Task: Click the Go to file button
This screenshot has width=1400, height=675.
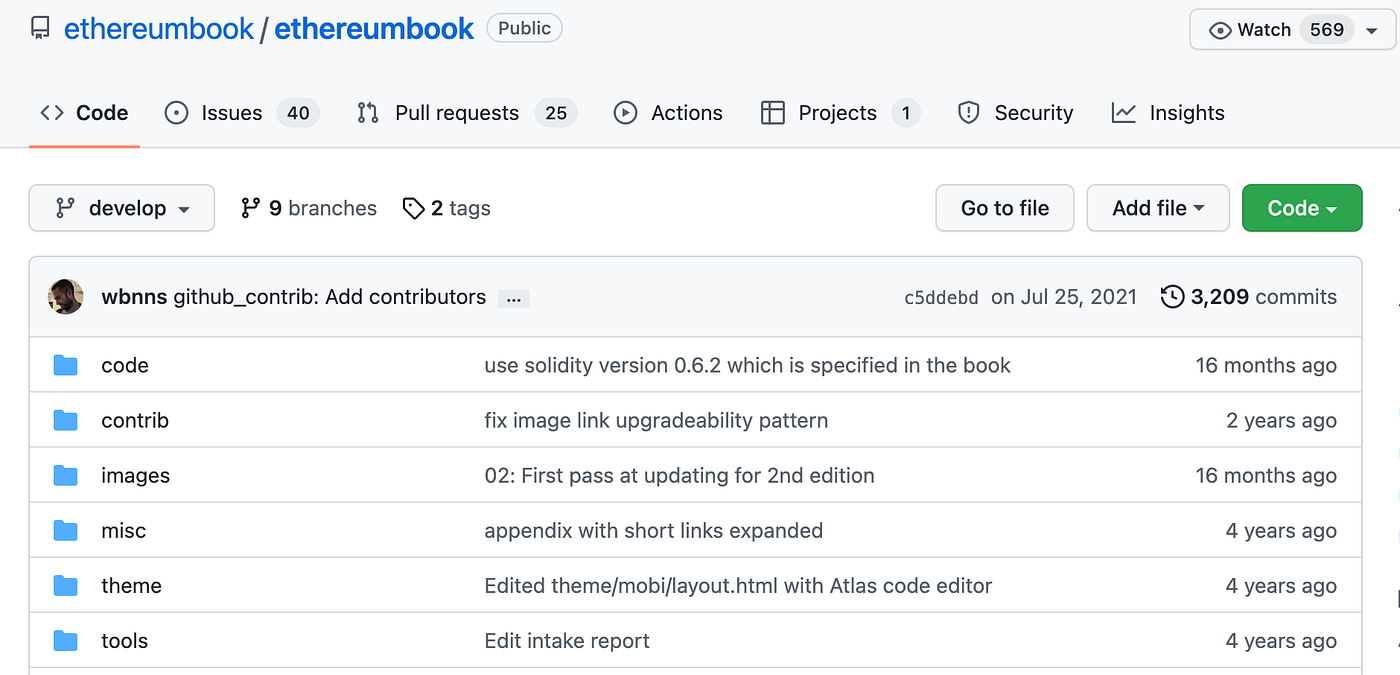Action: click(1005, 208)
